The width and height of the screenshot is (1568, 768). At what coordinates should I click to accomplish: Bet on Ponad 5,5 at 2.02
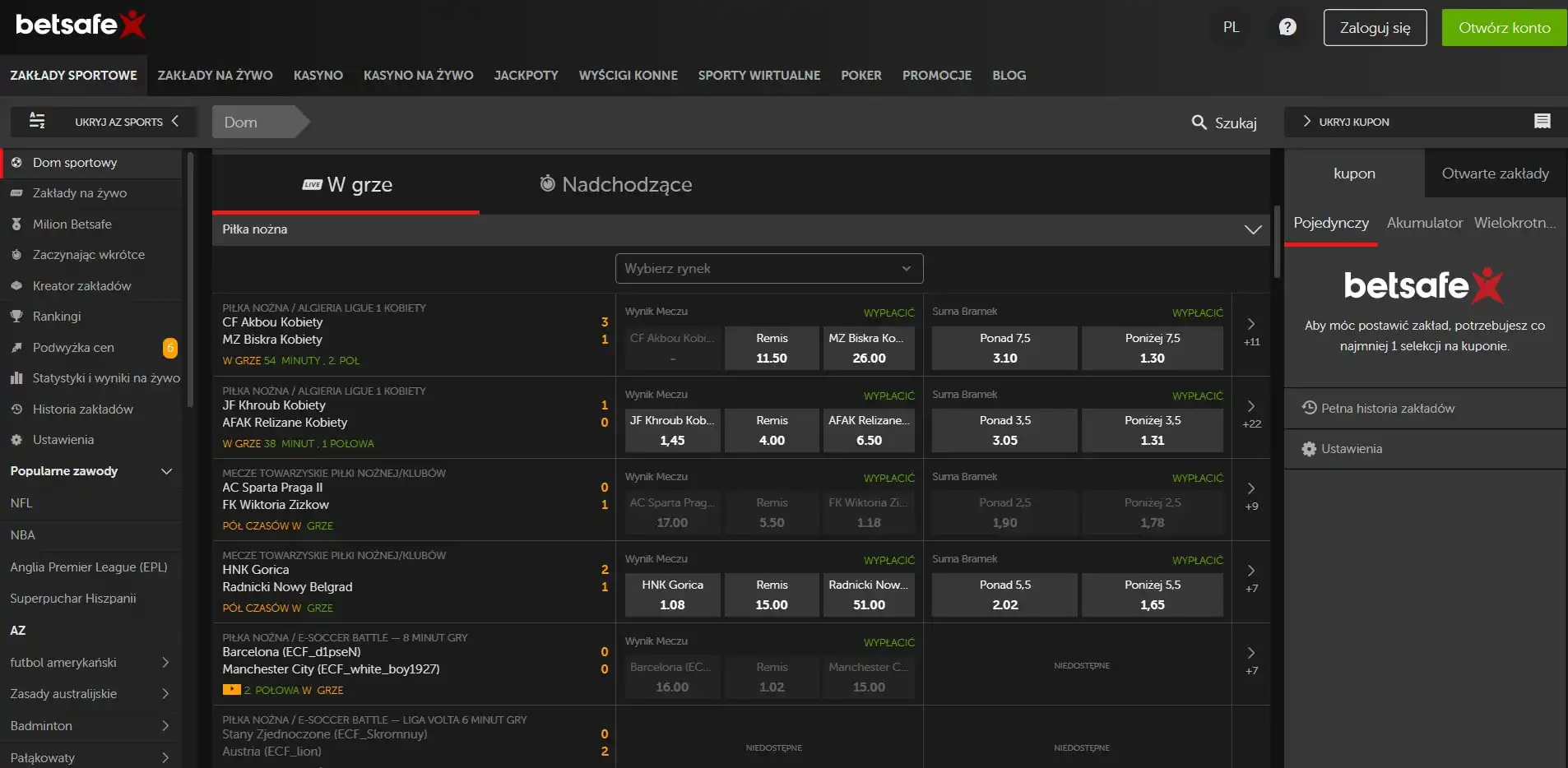tap(1004, 595)
